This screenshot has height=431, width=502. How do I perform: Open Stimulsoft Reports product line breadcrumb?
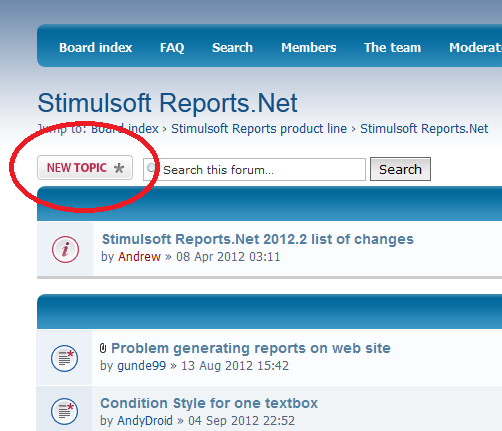[x=259, y=129]
